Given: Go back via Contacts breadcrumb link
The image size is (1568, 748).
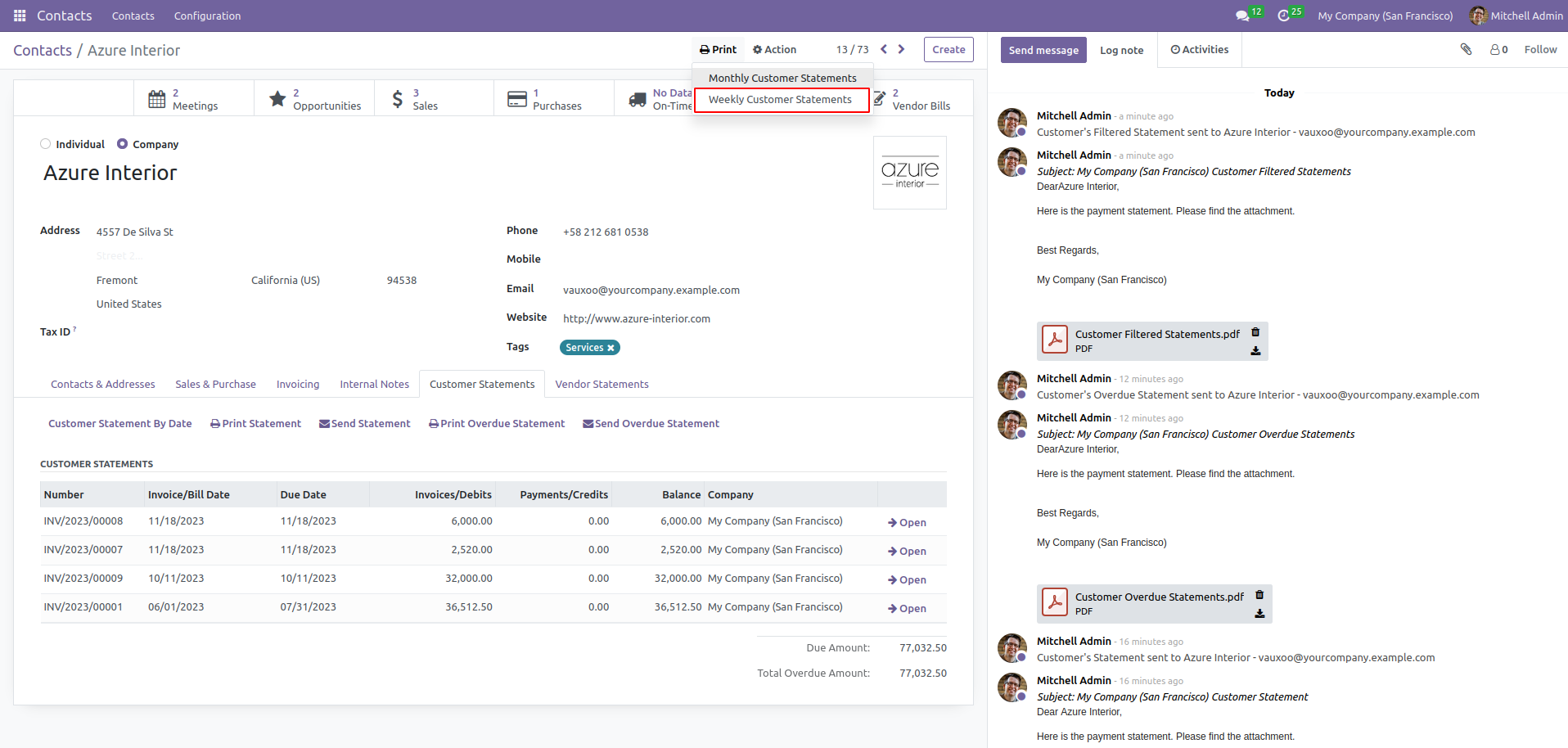Looking at the screenshot, I should (x=43, y=50).
